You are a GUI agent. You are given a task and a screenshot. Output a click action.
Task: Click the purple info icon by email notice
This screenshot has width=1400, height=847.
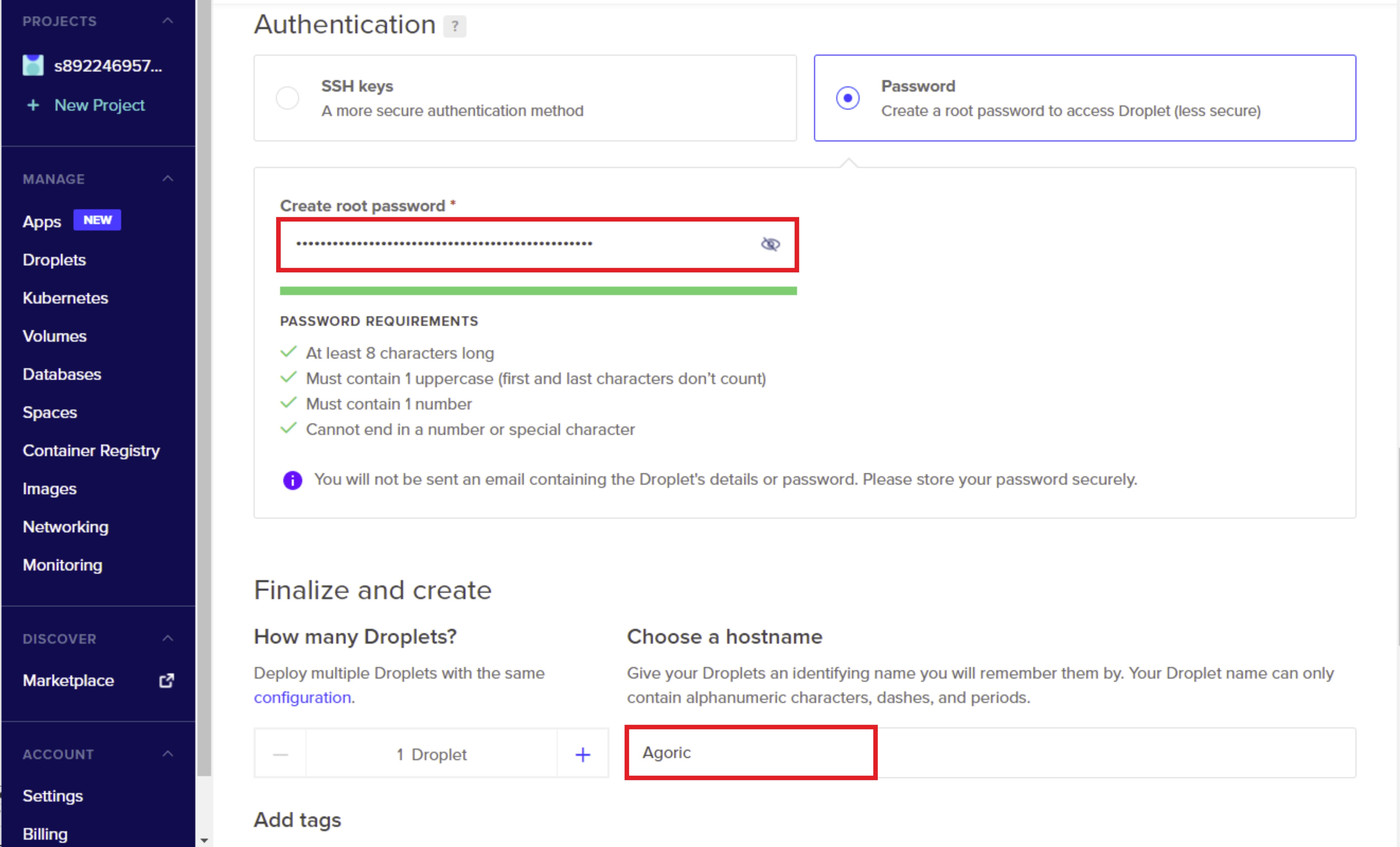293,480
